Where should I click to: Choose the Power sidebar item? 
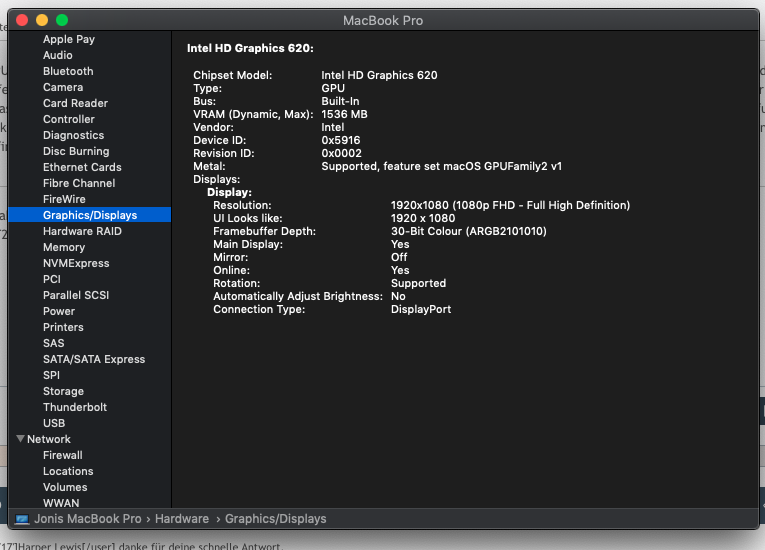point(59,311)
